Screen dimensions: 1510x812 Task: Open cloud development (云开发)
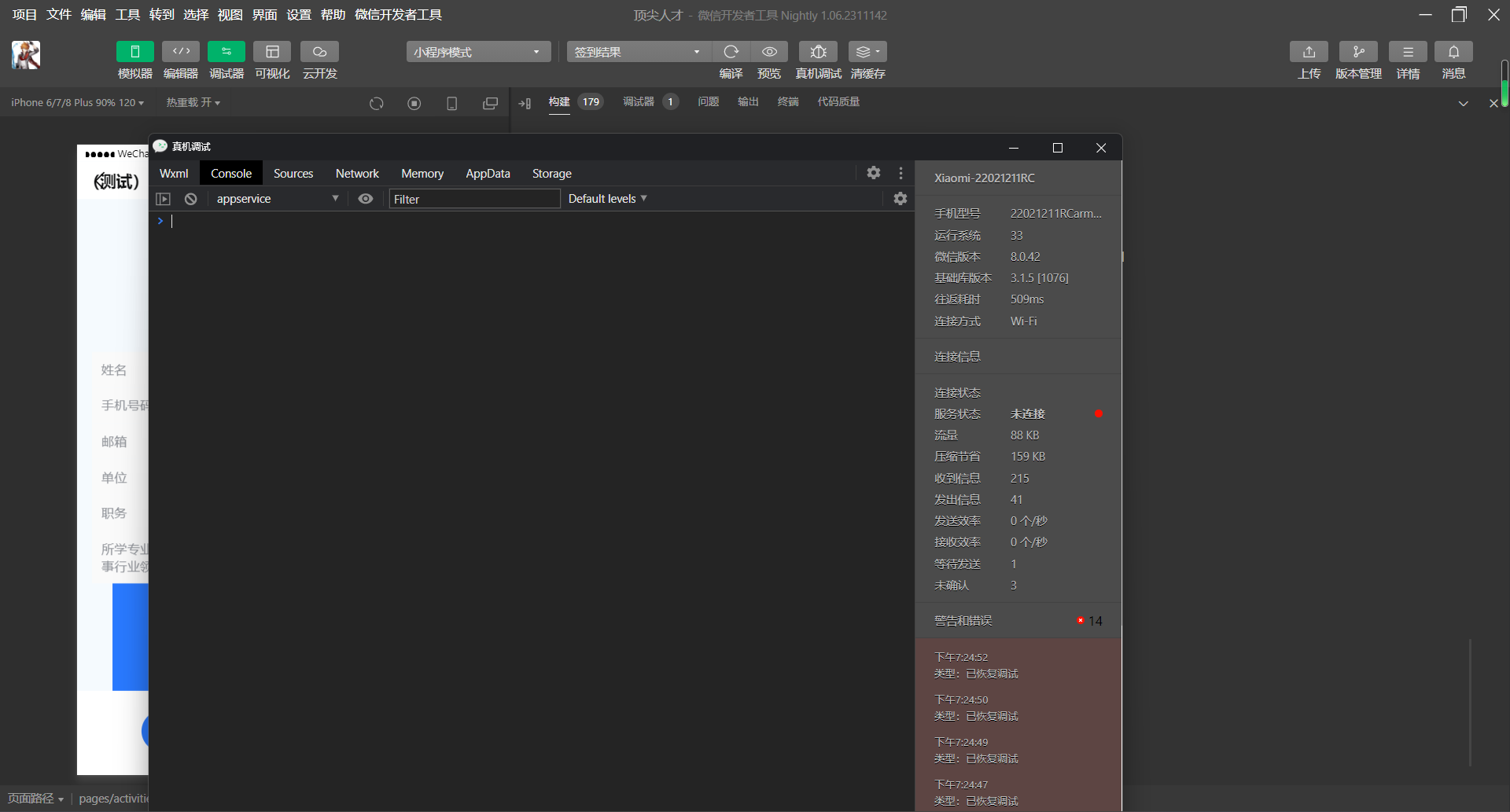point(319,52)
